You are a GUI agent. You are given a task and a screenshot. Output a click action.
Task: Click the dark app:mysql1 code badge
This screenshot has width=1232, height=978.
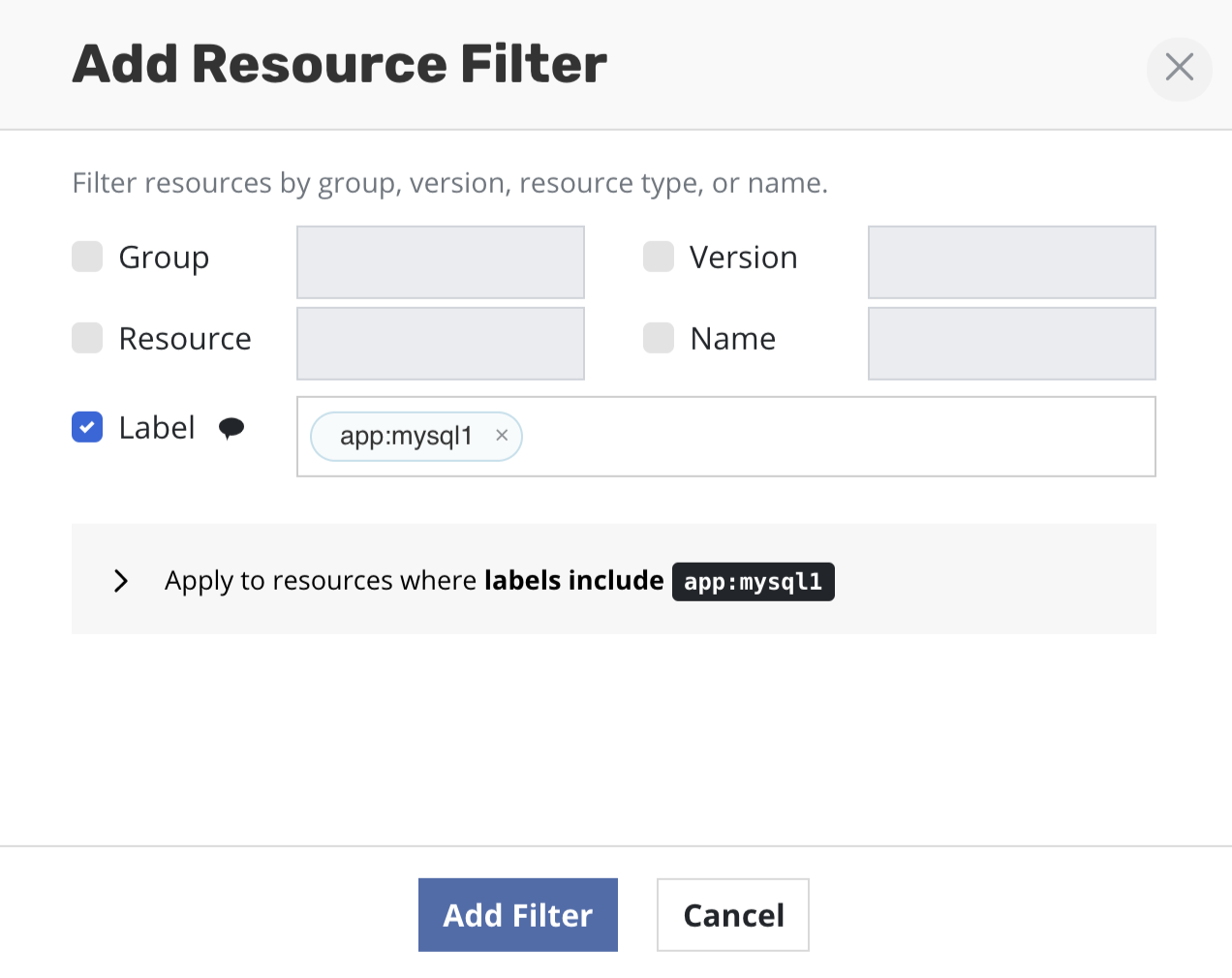pos(753,582)
